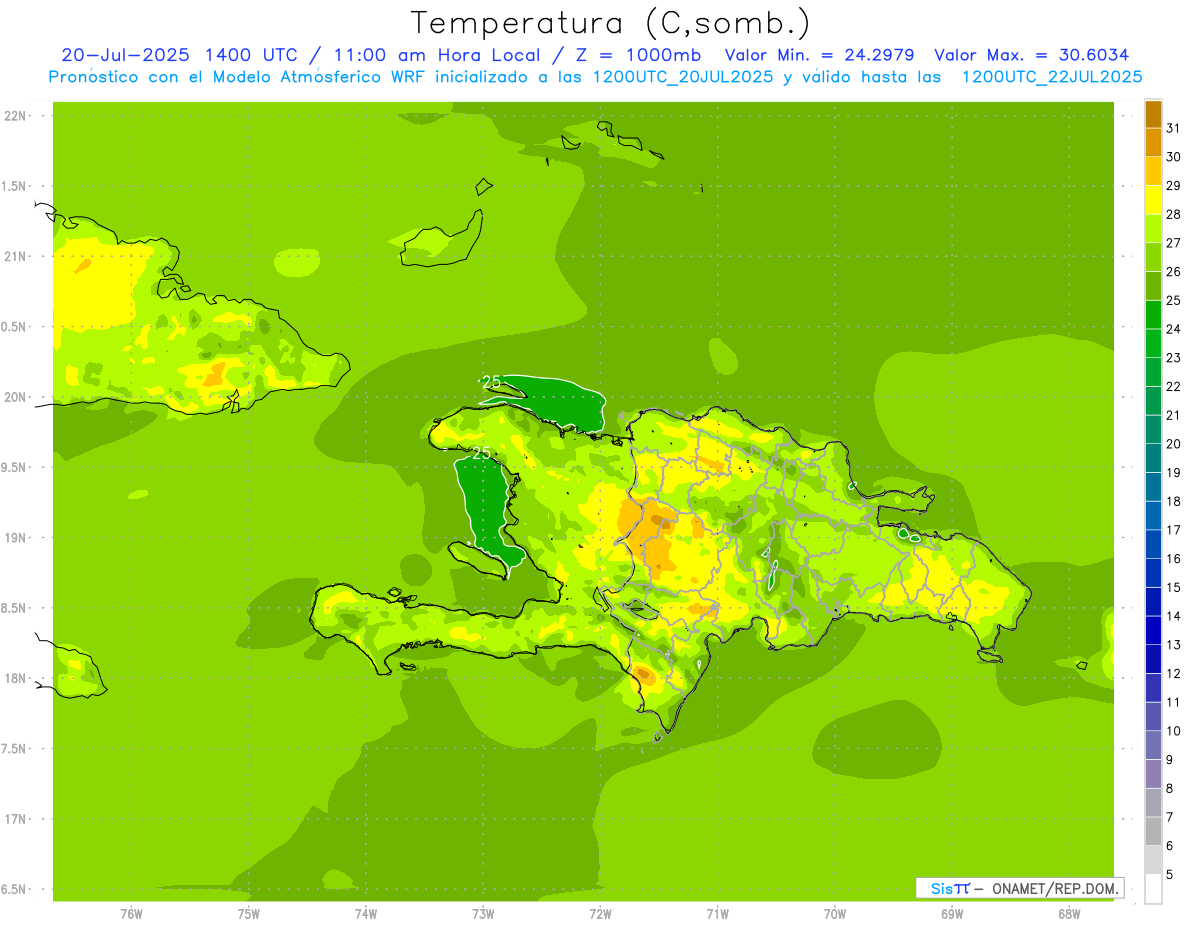Click the "22N" latitude axis label
This screenshot has width=1200, height=927.
[x=15, y=116]
